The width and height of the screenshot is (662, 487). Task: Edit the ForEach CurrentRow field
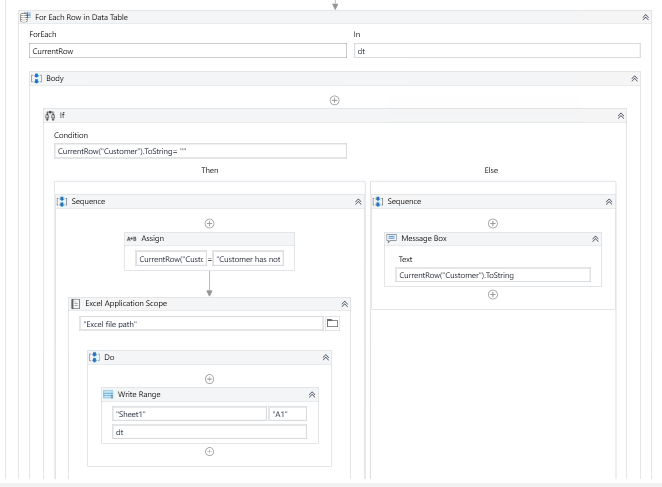[x=188, y=51]
